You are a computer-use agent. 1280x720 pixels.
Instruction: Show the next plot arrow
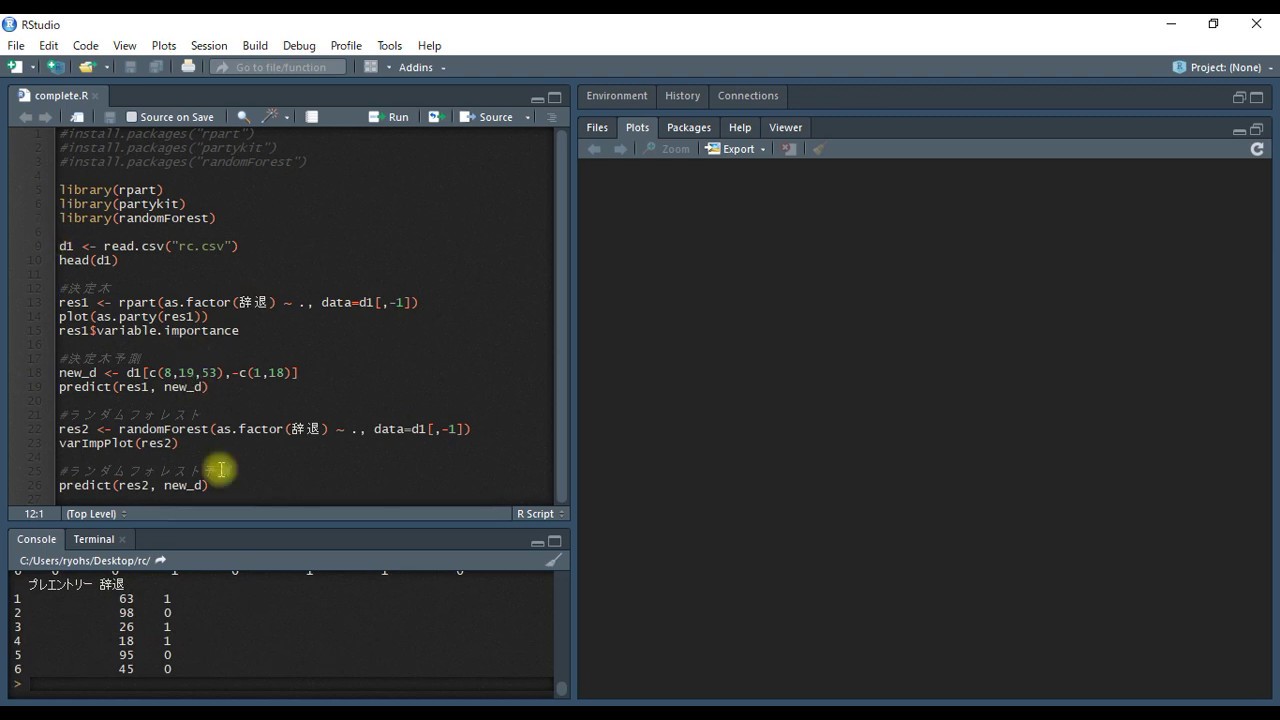tap(620, 149)
